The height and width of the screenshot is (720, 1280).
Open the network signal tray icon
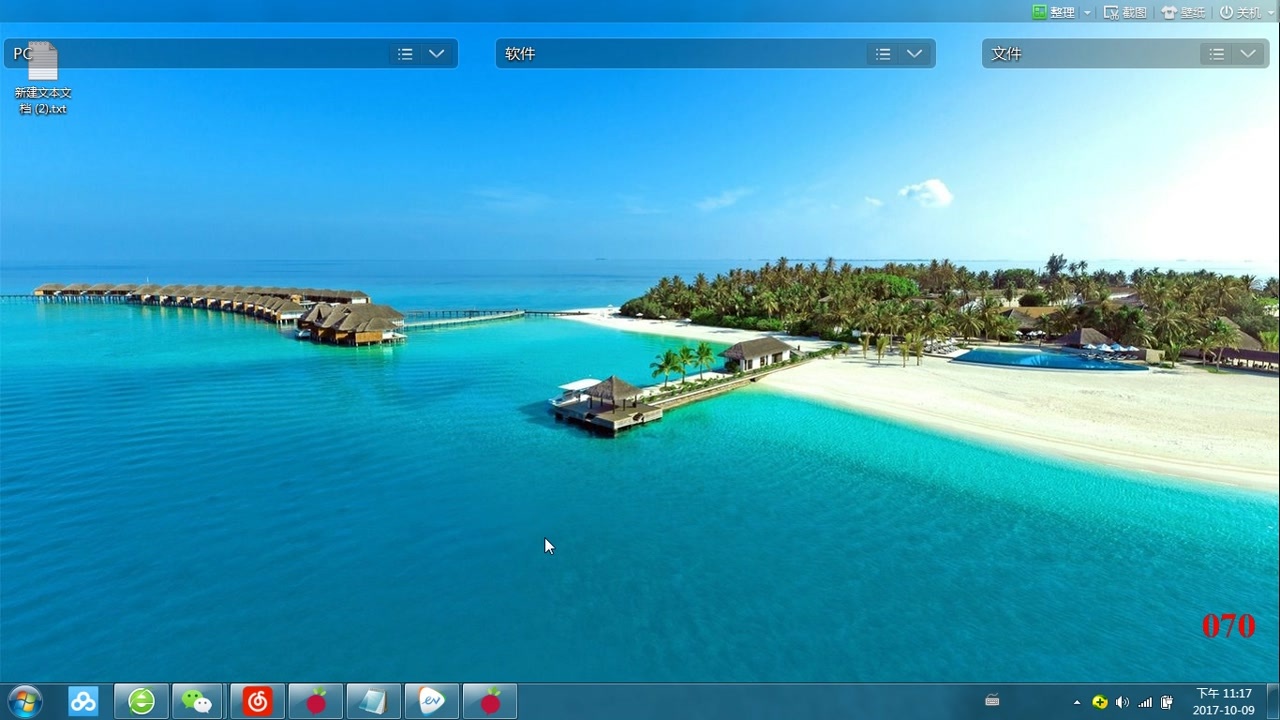coord(1145,702)
